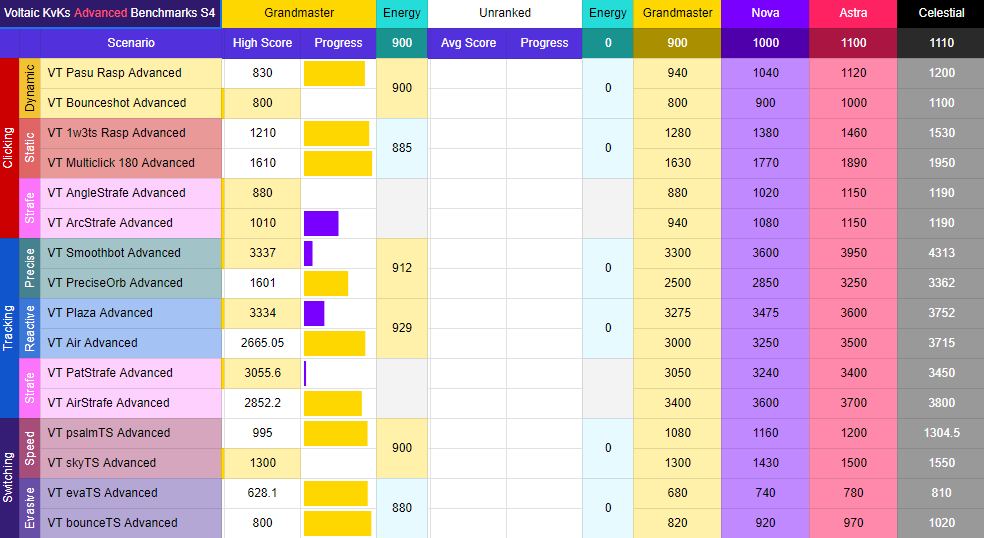984x538 pixels.
Task: Select the VT PatStrafe Advanced scenario cell
Action: pos(131,374)
